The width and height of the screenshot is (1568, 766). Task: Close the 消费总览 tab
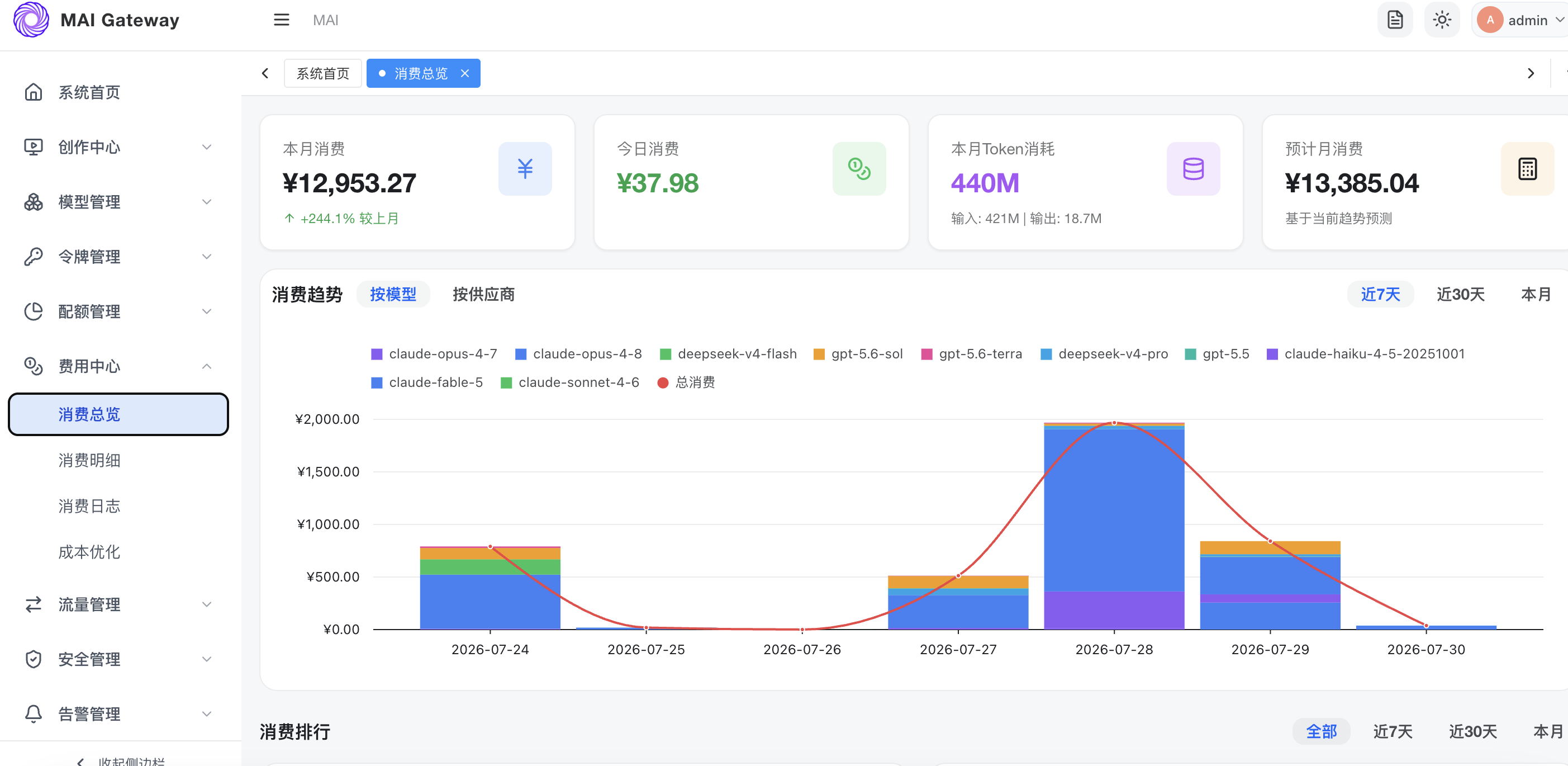(x=465, y=73)
